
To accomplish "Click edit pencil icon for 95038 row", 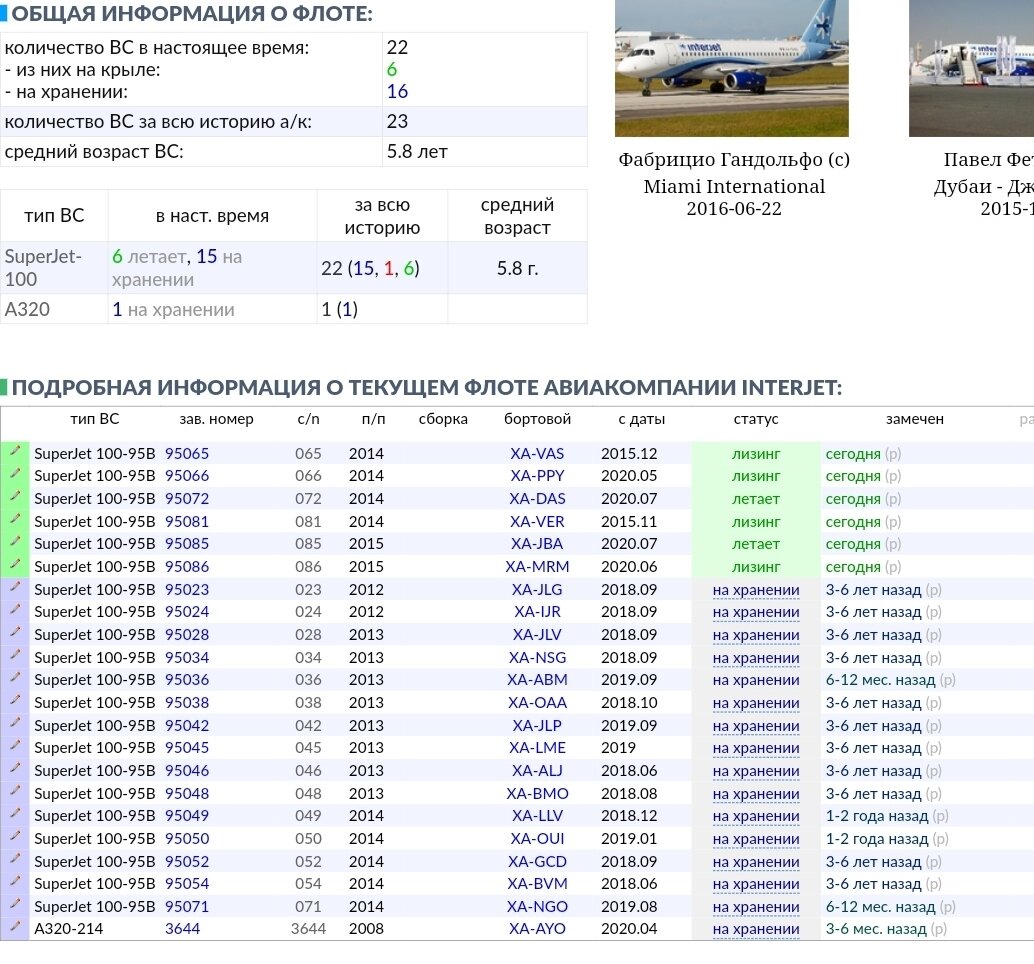I will click(x=15, y=700).
